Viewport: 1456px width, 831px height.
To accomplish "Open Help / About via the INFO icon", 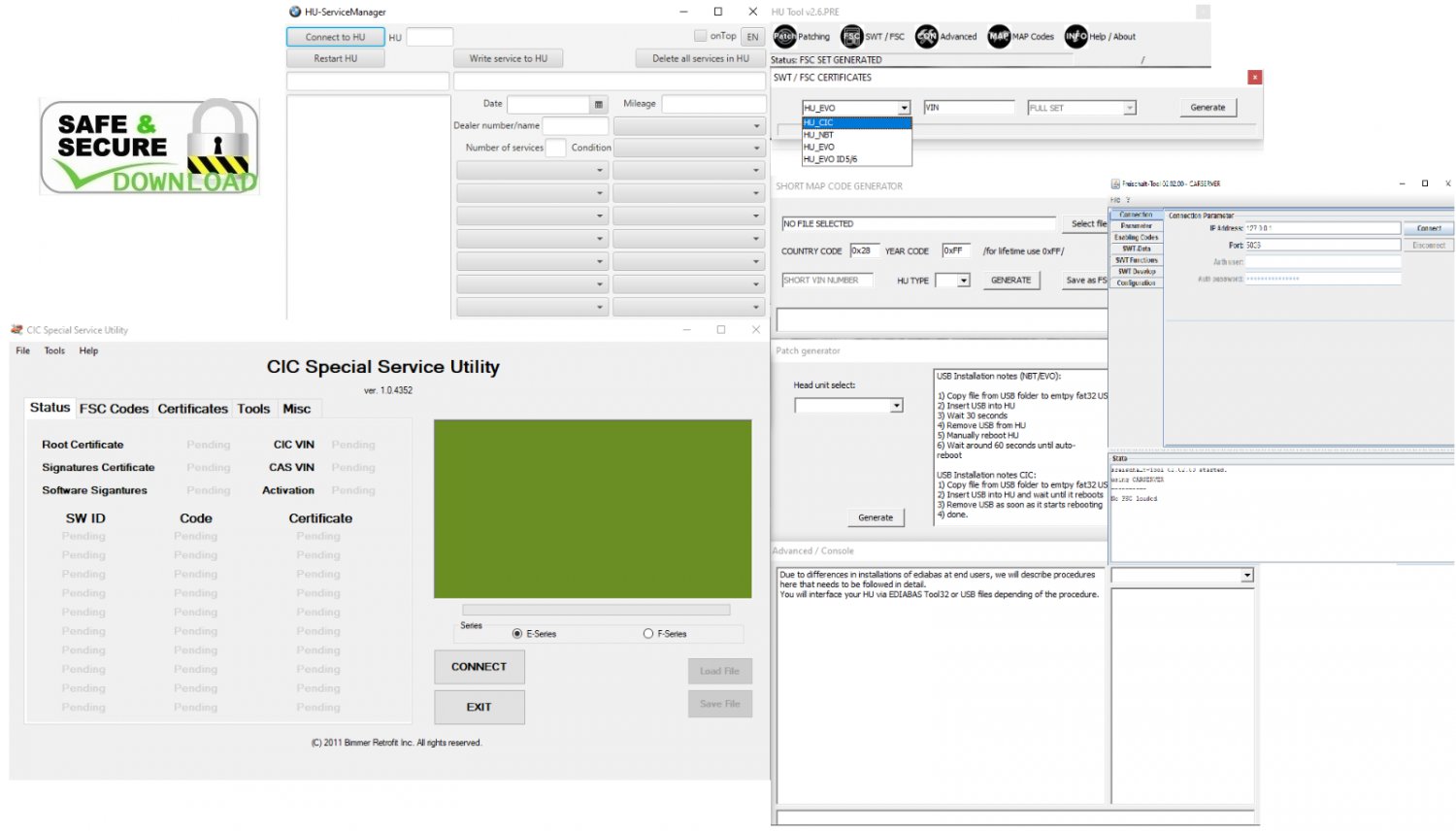I will [x=1075, y=36].
